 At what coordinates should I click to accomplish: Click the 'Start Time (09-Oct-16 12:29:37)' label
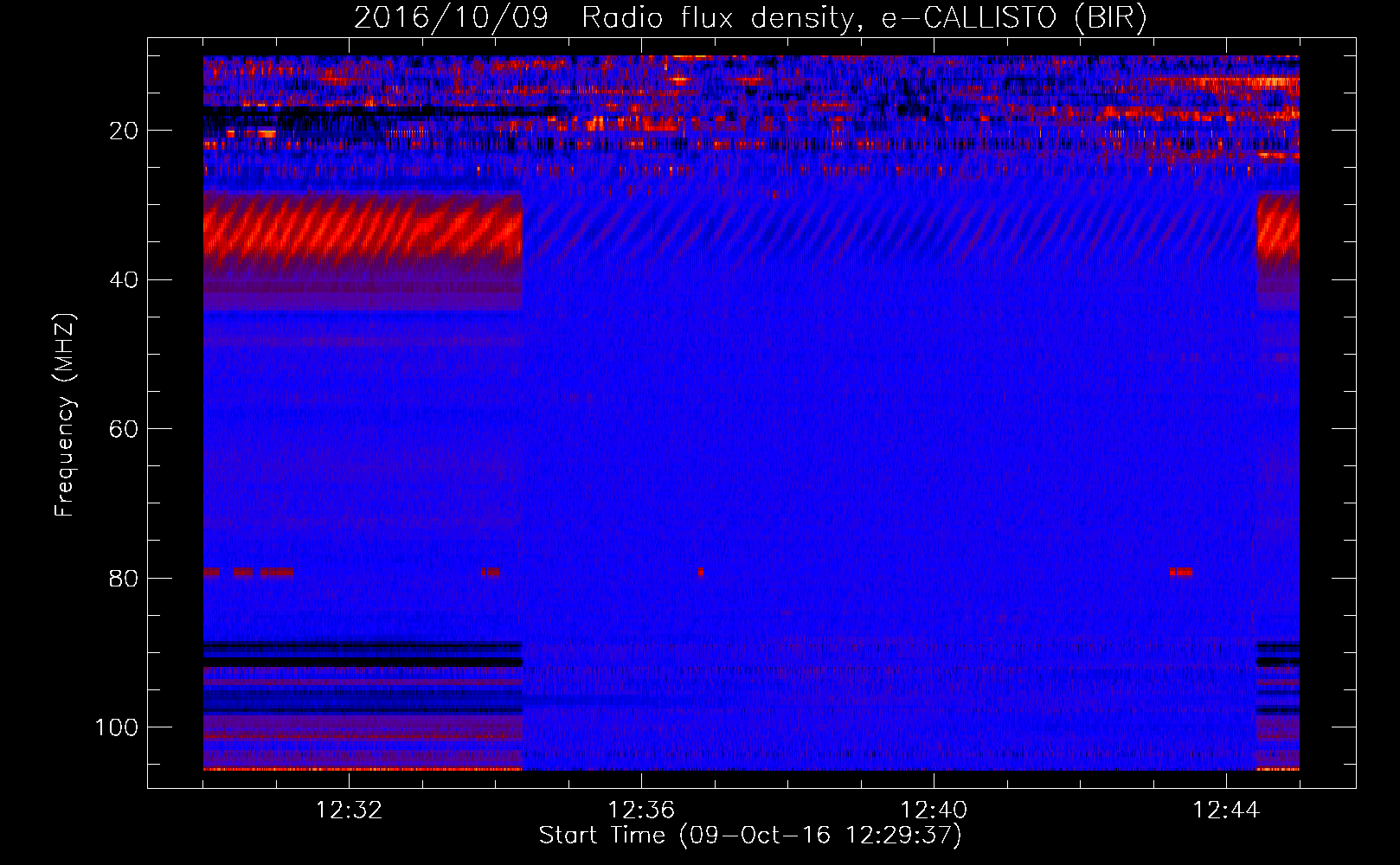tap(750, 836)
